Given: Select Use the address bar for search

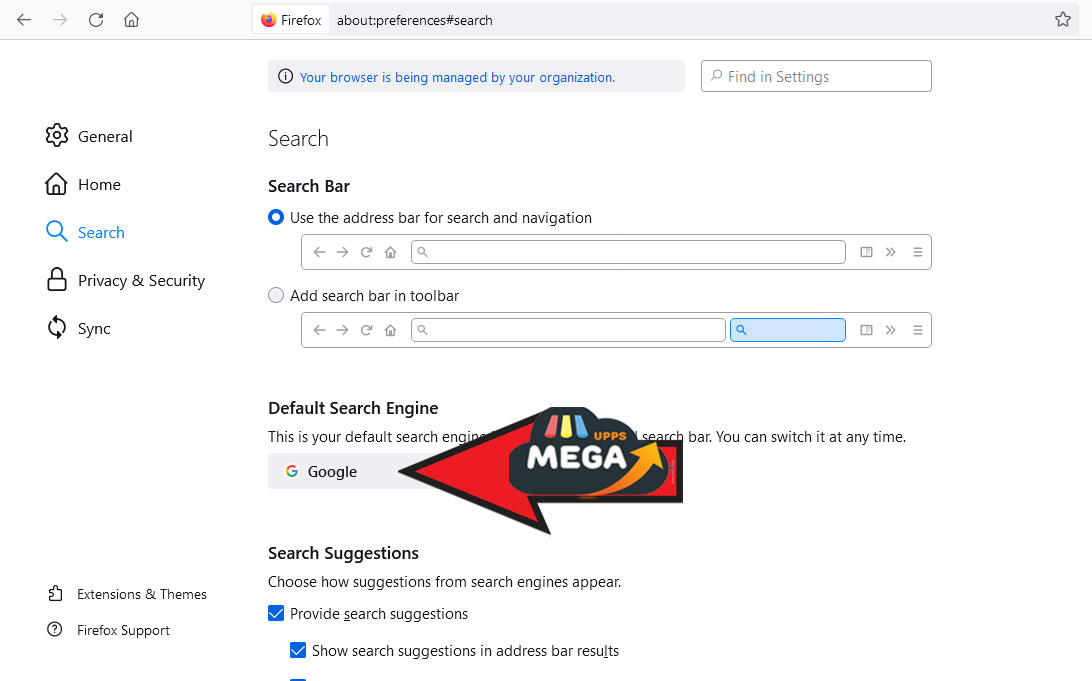Looking at the screenshot, I should click(x=276, y=217).
